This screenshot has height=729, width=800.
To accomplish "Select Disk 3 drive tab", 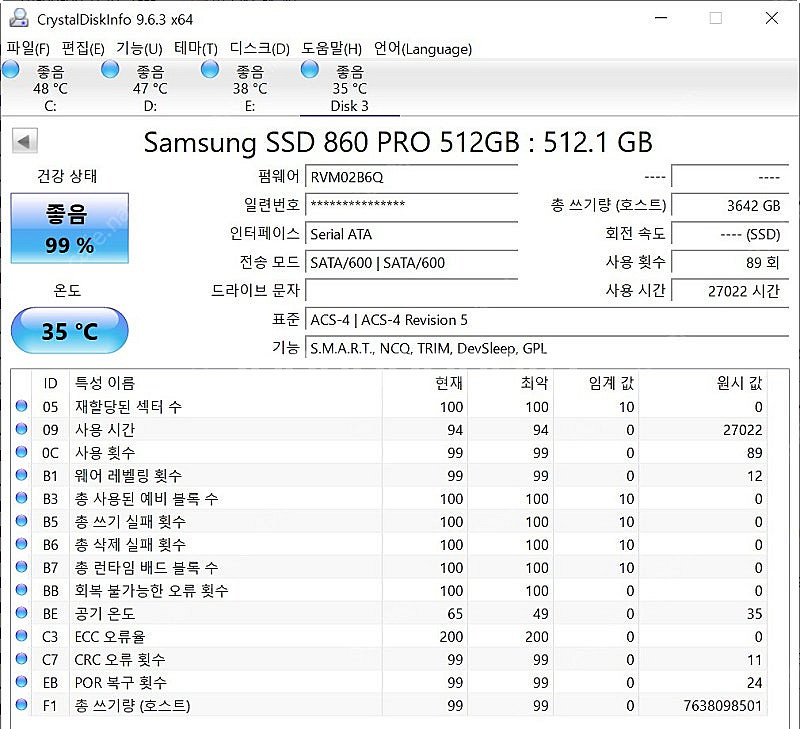I will 349,88.
